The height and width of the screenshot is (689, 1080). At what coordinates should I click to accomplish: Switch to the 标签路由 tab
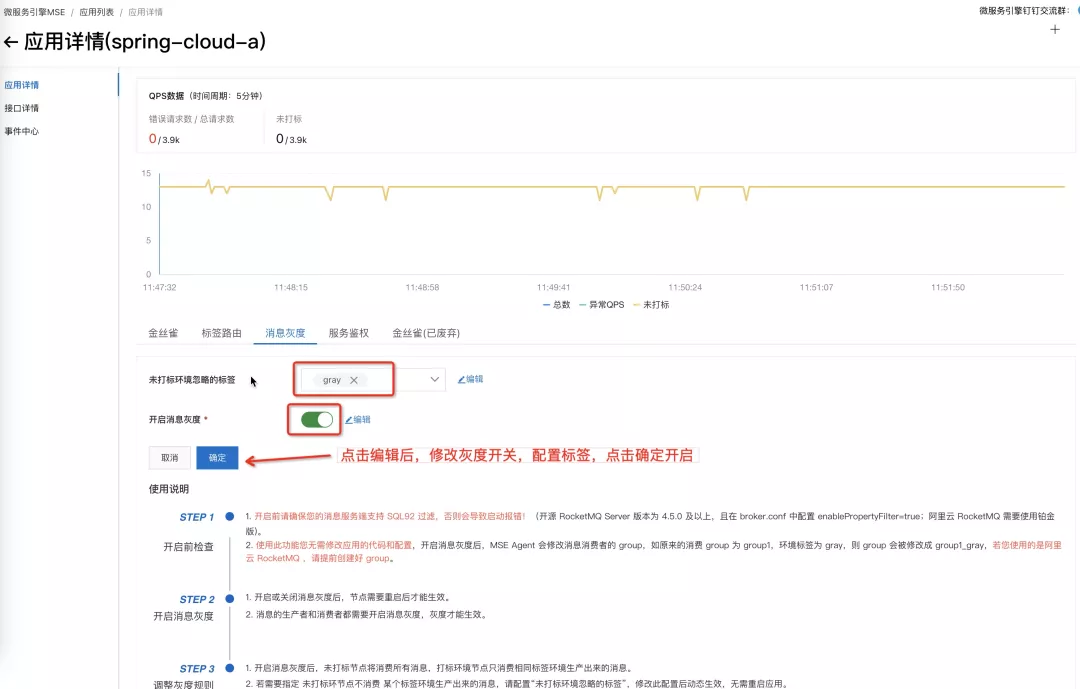click(222, 333)
